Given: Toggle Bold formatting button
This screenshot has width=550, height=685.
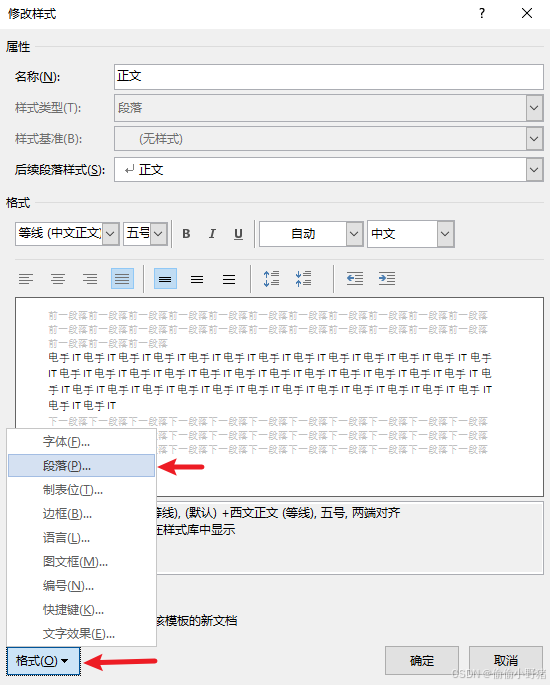Looking at the screenshot, I should click(x=186, y=234).
